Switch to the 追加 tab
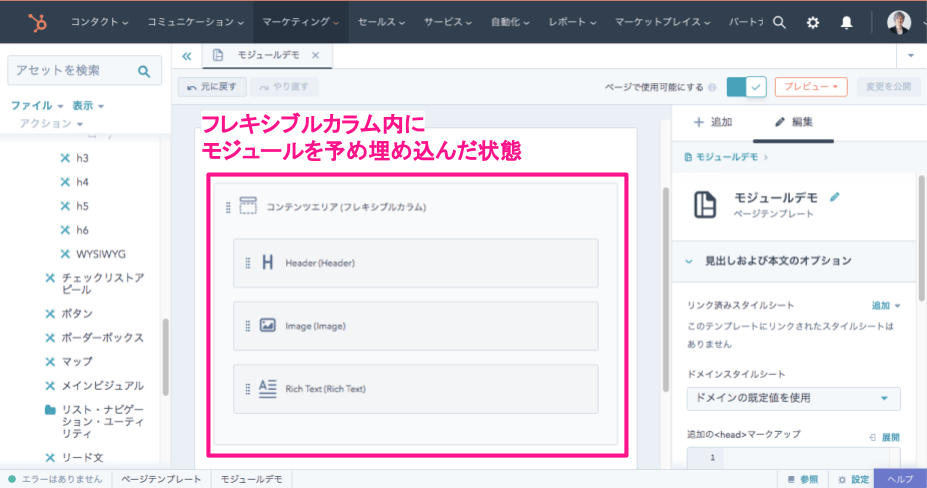Screen dimensions: 927x488 coord(714,123)
